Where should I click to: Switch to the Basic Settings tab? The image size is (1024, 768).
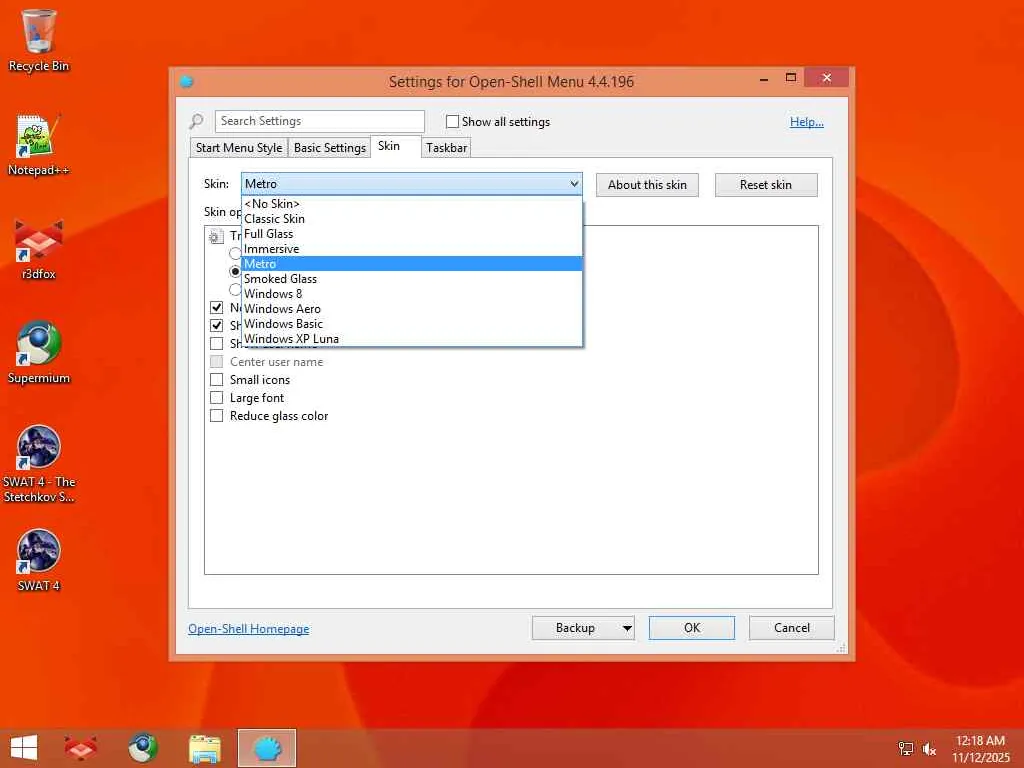330,148
